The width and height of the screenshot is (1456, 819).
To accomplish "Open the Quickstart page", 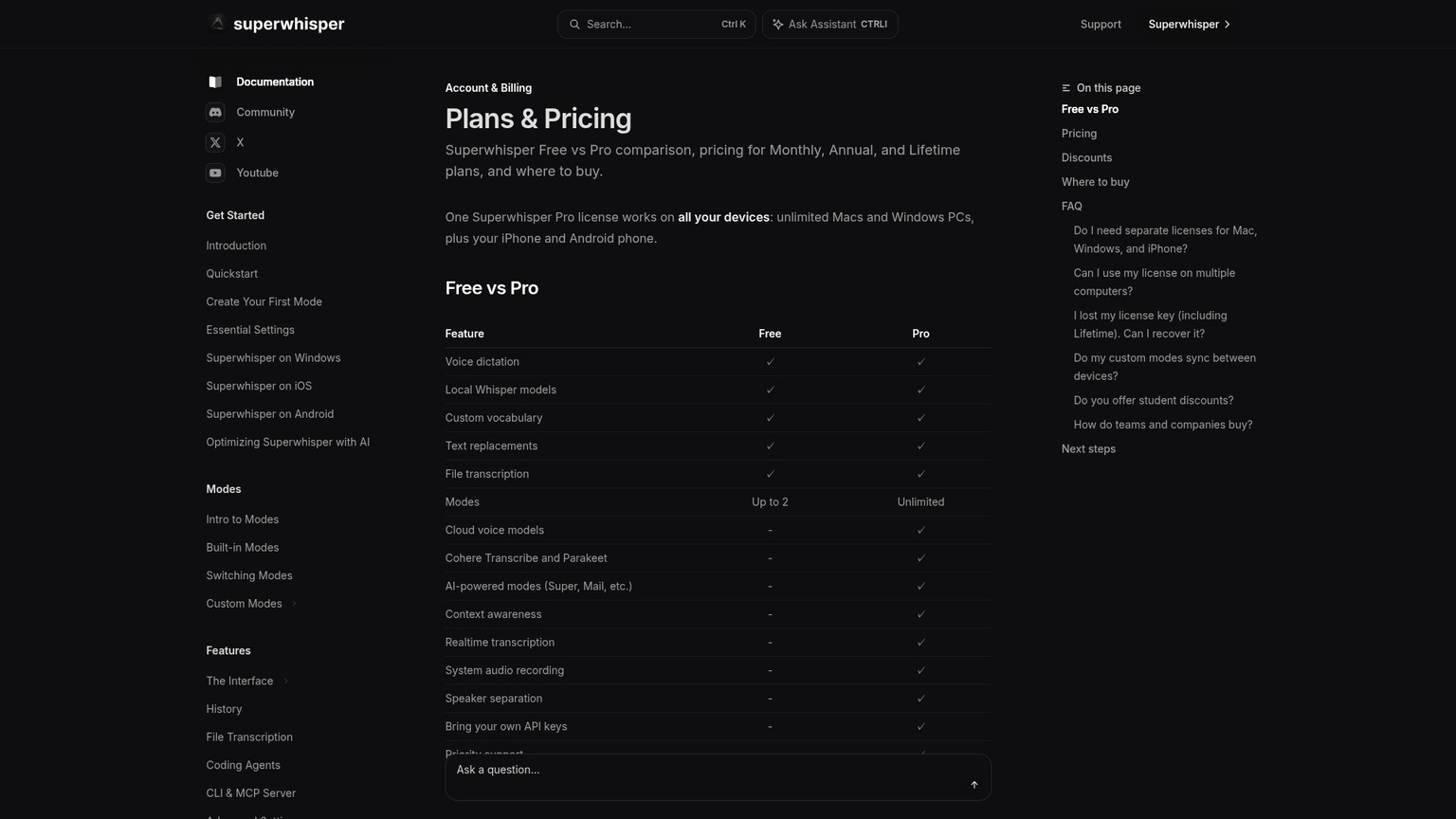I will [x=231, y=274].
